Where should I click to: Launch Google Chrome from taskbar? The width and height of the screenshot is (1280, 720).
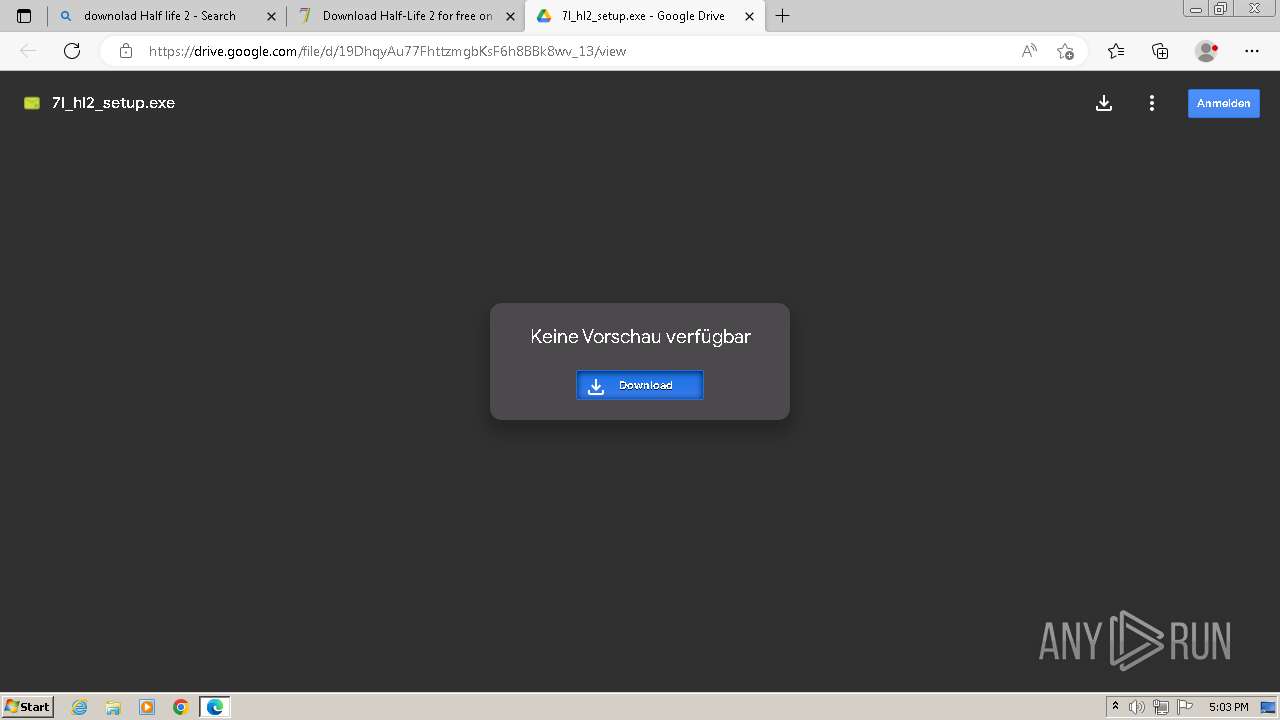[x=181, y=707]
